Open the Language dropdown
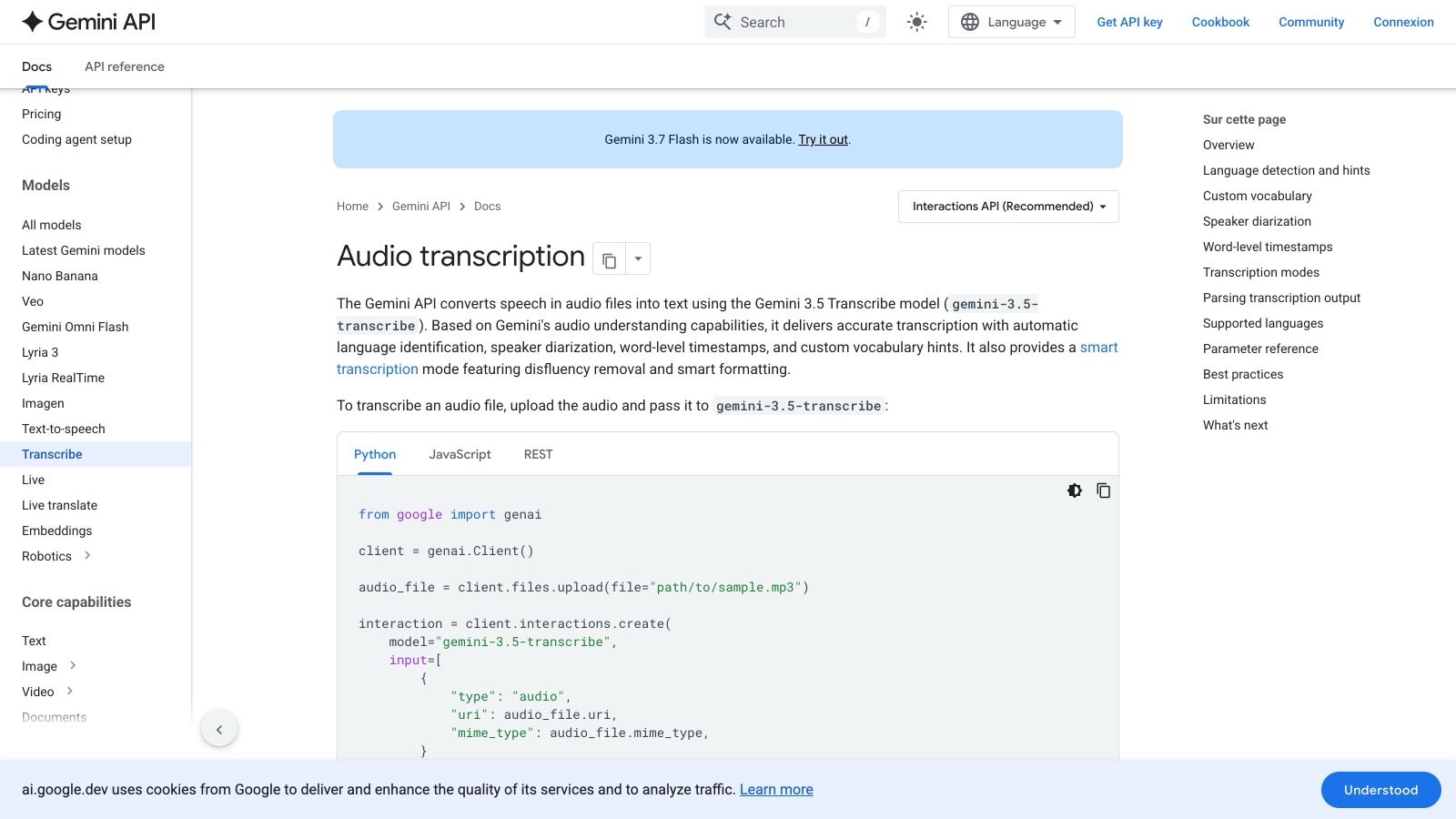Image resolution: width=1456 pixels, height=819 pixels. (1011, 22)
